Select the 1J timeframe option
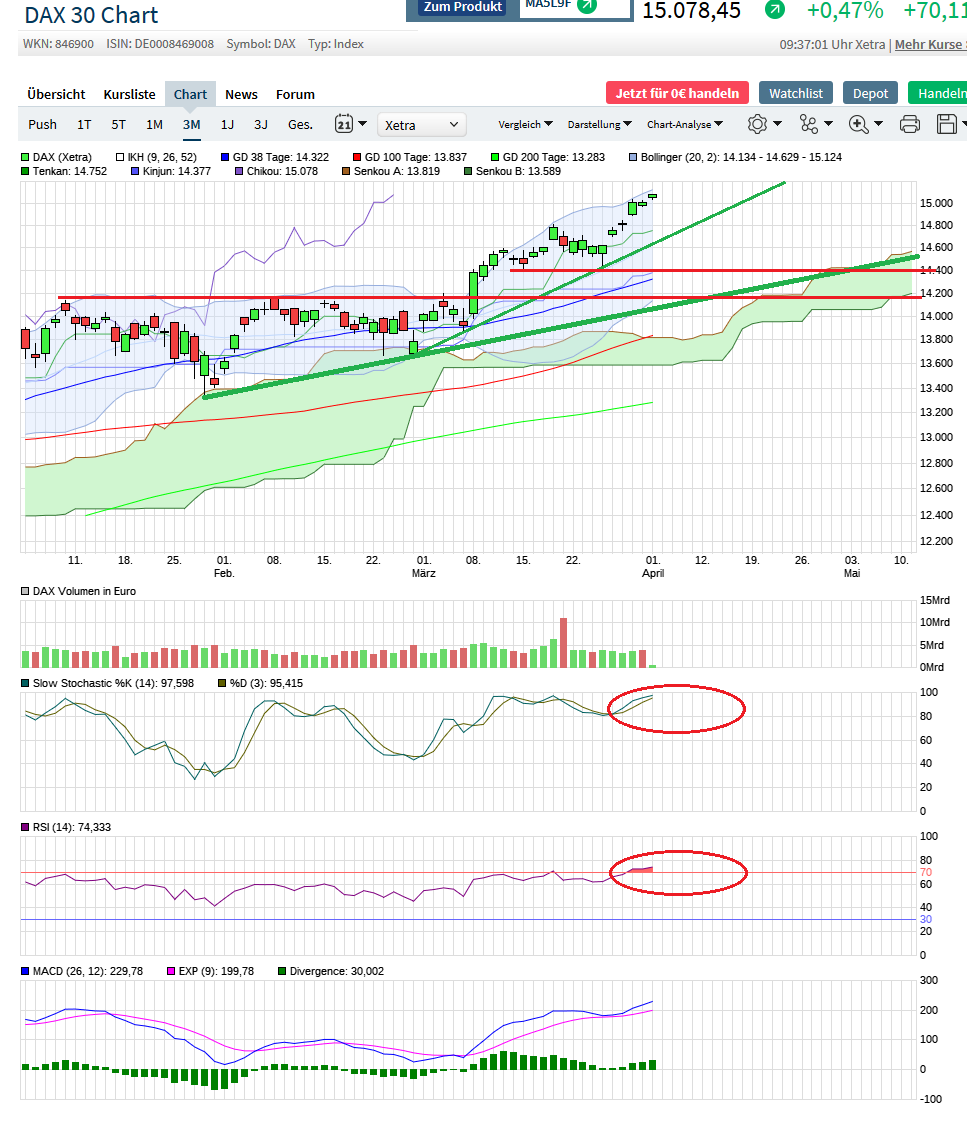967x1125 pixels. click(230, 124)
